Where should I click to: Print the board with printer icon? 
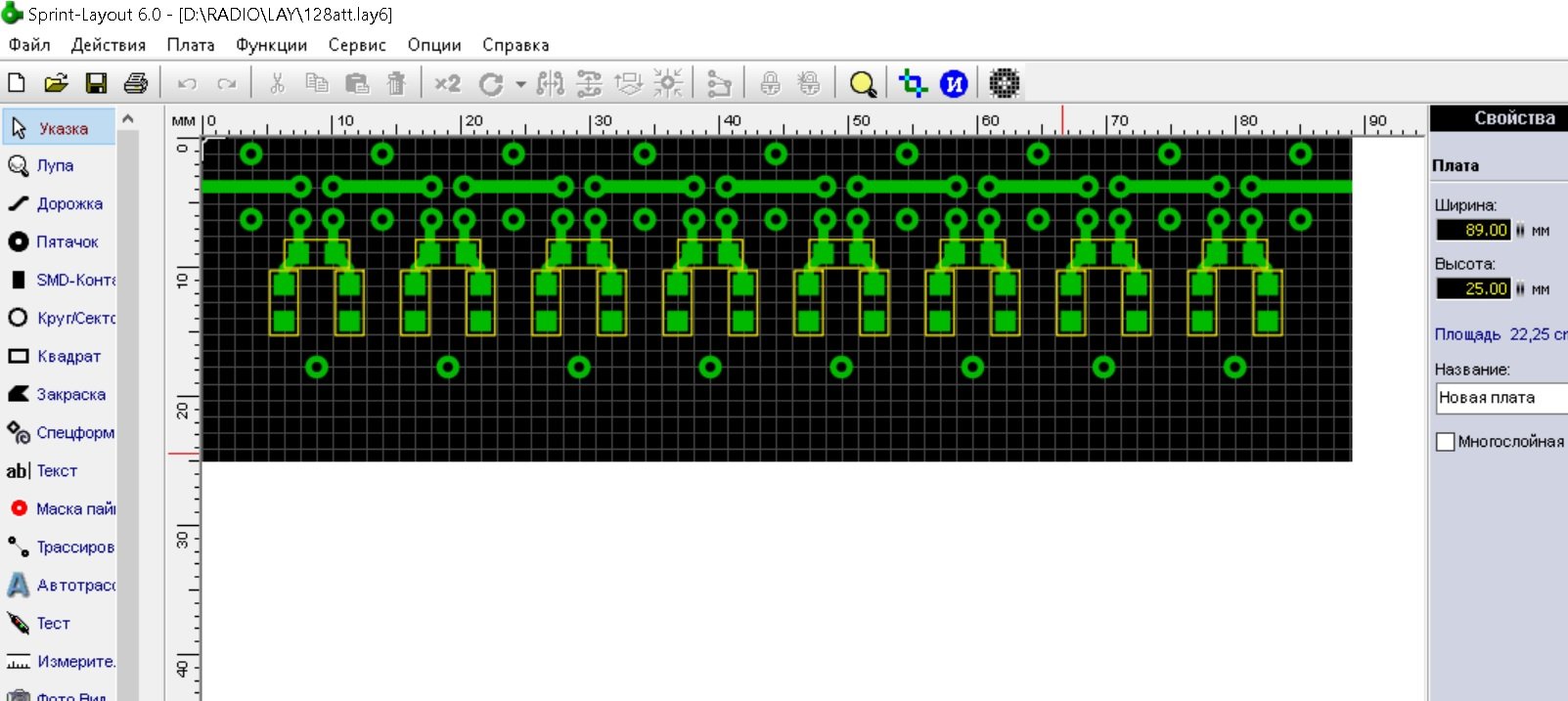pos(136,83)
